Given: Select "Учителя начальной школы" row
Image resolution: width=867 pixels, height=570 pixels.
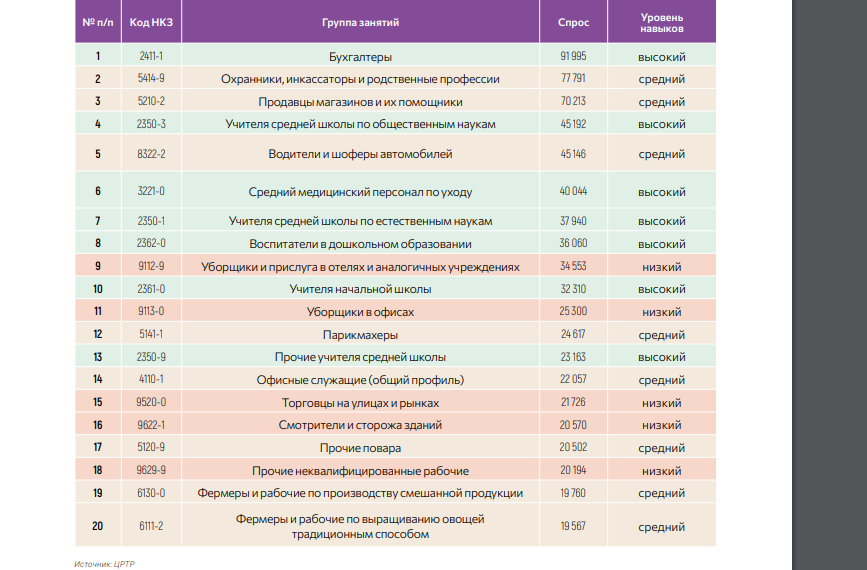Looking at the screenshot, I should (x=395, y=289).
